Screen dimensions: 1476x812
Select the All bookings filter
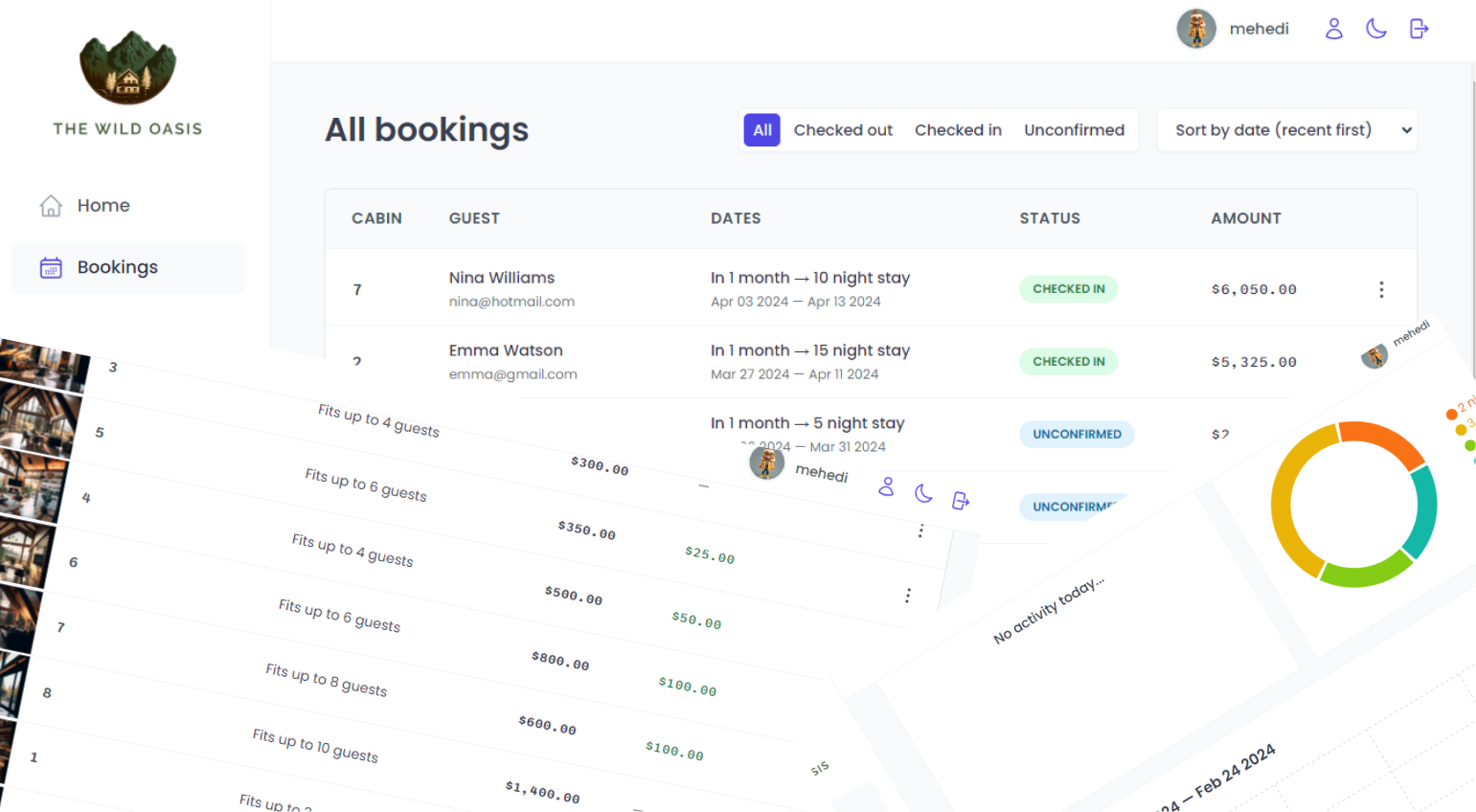[761, 130]
